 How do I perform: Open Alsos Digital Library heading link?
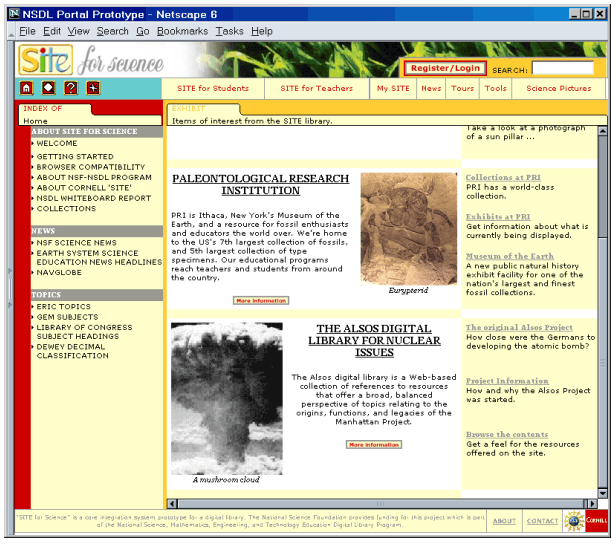[x=374, y=340]
